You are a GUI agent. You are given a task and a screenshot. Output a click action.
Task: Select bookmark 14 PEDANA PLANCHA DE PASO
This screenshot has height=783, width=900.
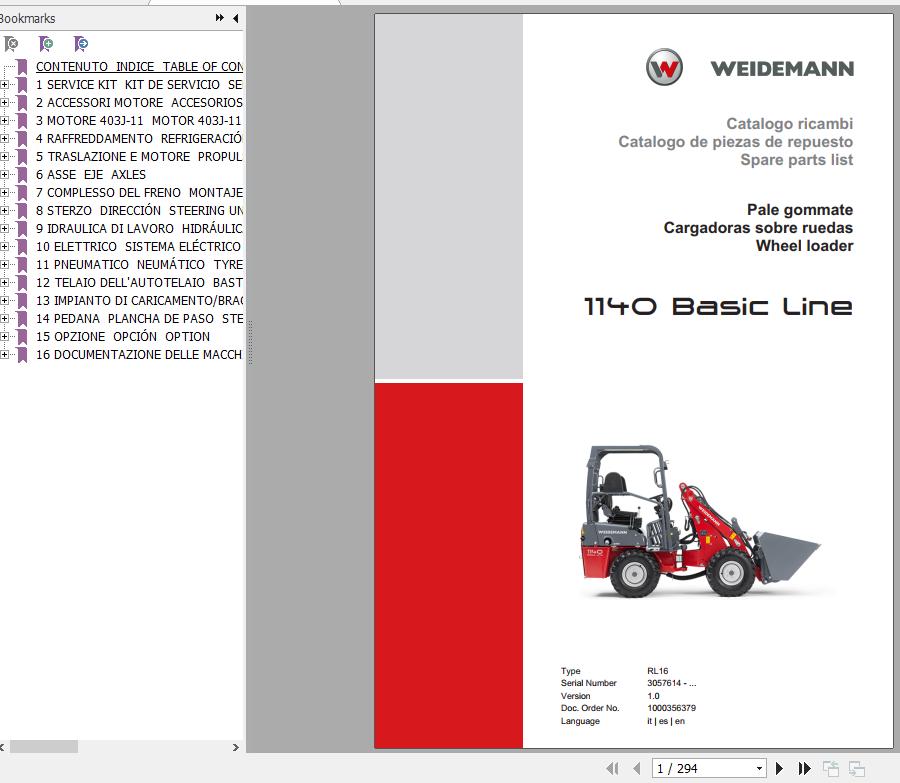click(x=139, y=318)
